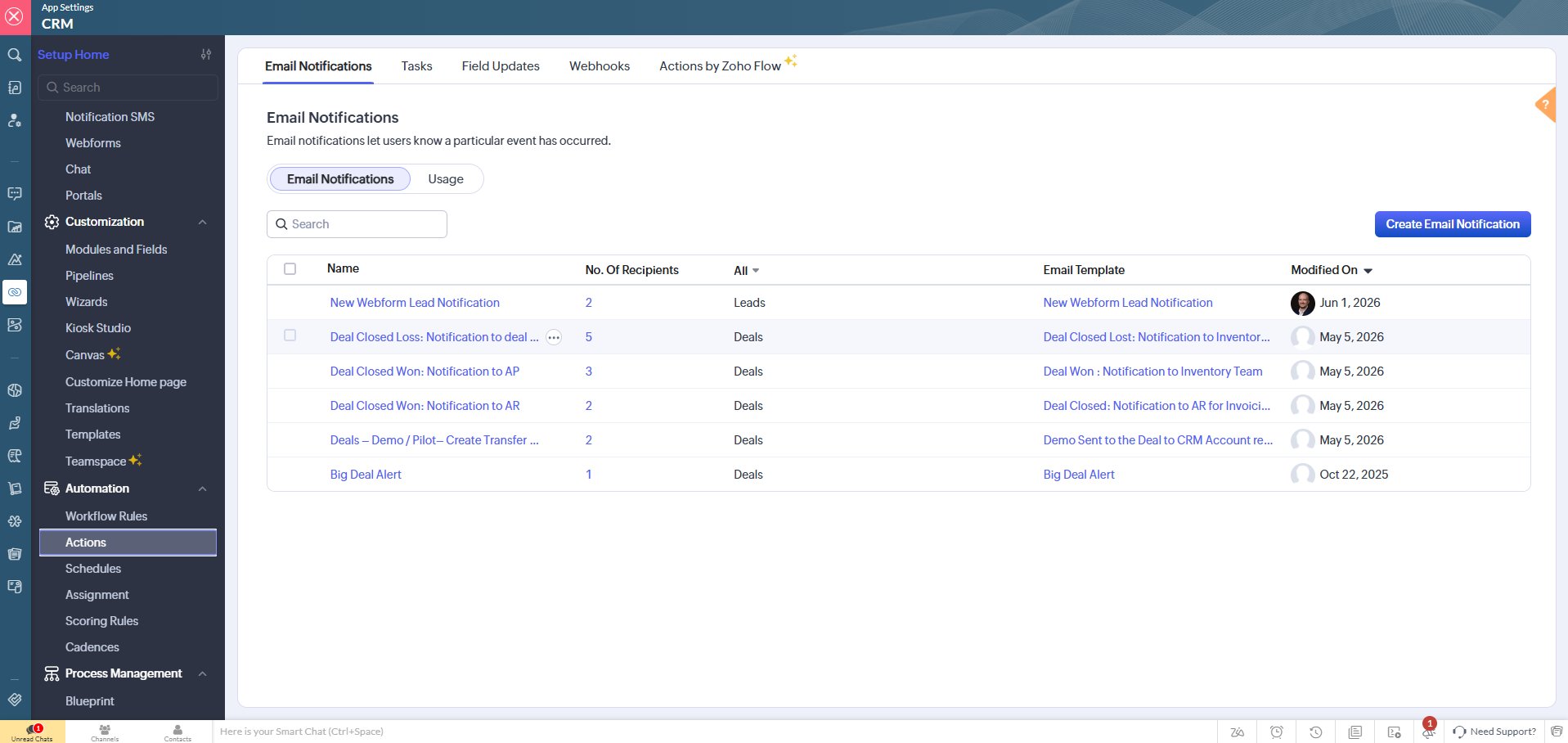Click the rightmost bottom bar icon after Need Support

(1557, 732)
